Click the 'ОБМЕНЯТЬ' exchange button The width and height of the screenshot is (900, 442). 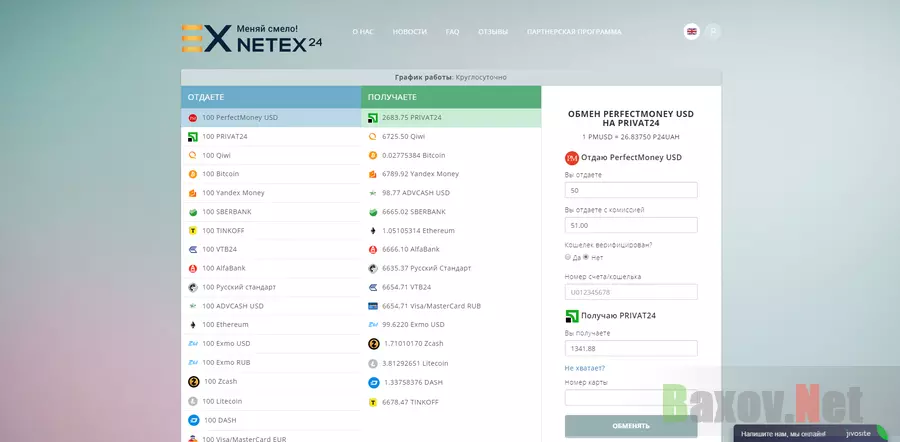(631, 426)
